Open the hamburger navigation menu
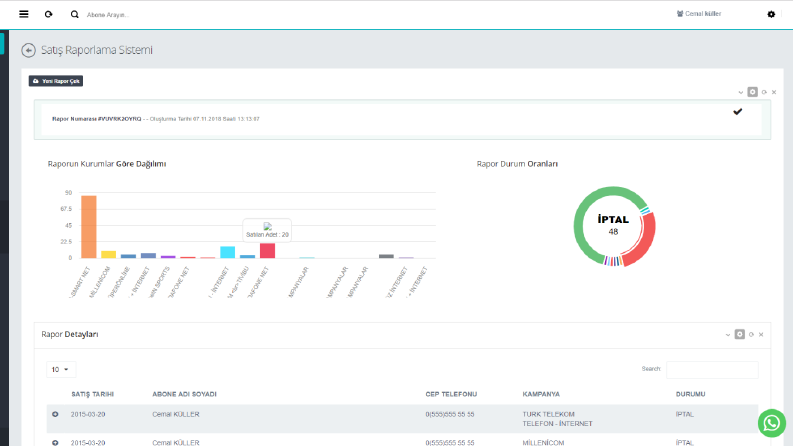Screen dimensions: 793x446 (x=24, y=14)
